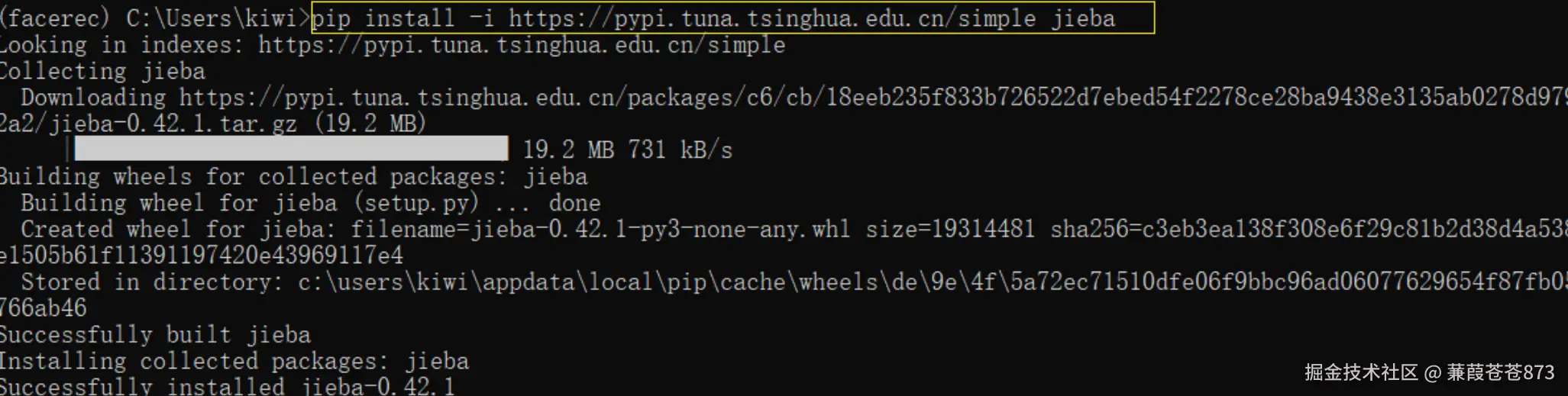Screen dimensions: 1568x396
Task: Click the 'Collecting jieba' line
Action: tap(102, 72)
